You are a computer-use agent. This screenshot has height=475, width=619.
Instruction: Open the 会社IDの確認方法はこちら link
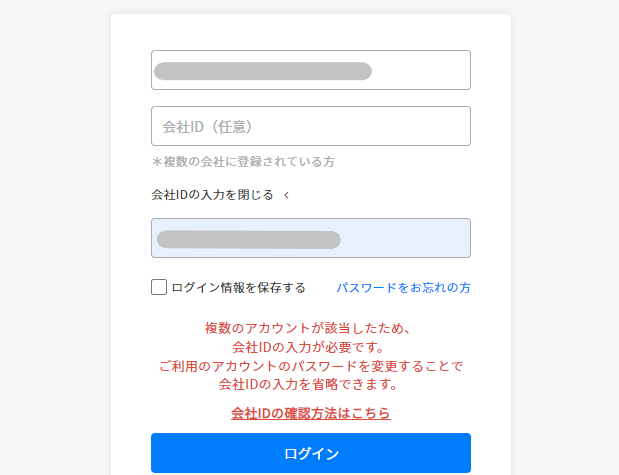click(310, 412)
